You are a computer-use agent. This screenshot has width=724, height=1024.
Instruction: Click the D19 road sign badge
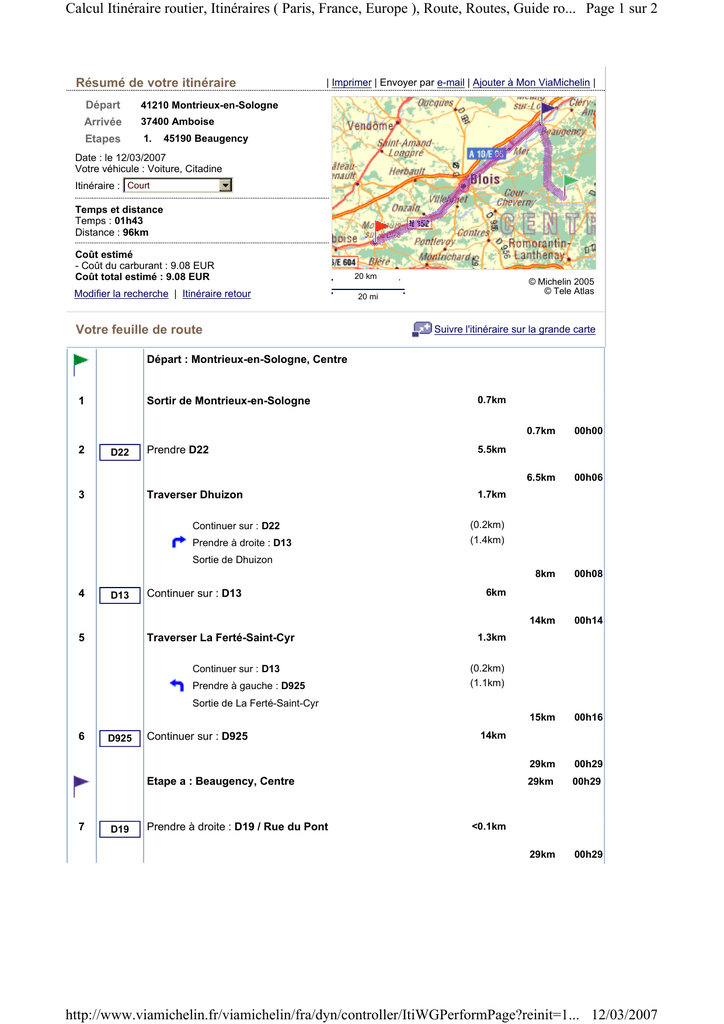[119, 829]
